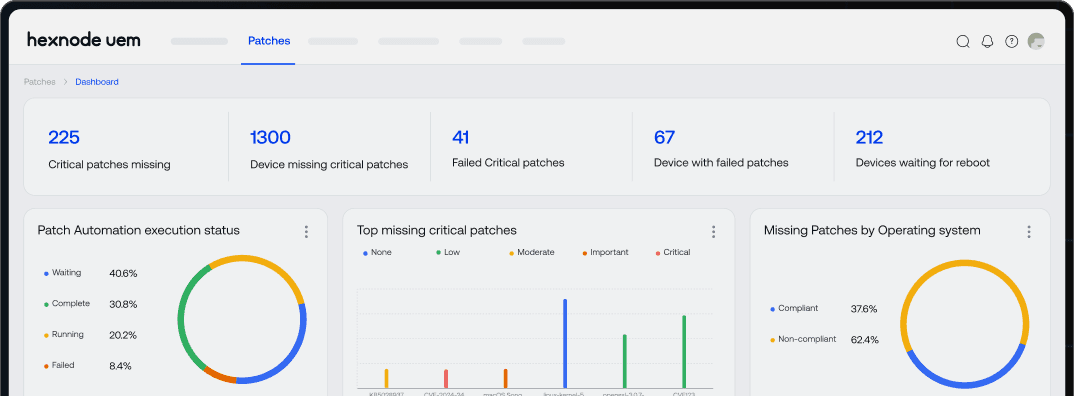Open the 67 devices with failed patches count
The height and width of the screenshot is (396, 1074).
[x=664, y=137]
